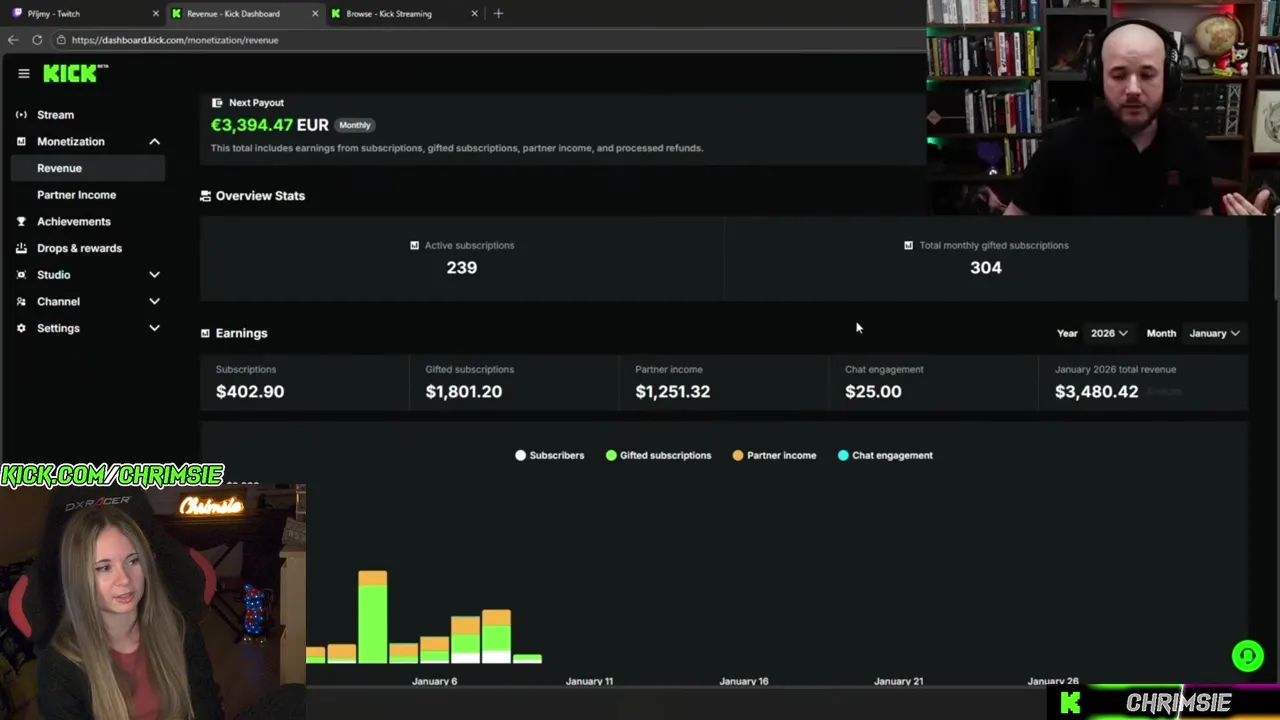This screenshot has width=1280, height=720.
Task: Click the Gifted subscriptions $1,801.20 value
Action: coord(464,392)
